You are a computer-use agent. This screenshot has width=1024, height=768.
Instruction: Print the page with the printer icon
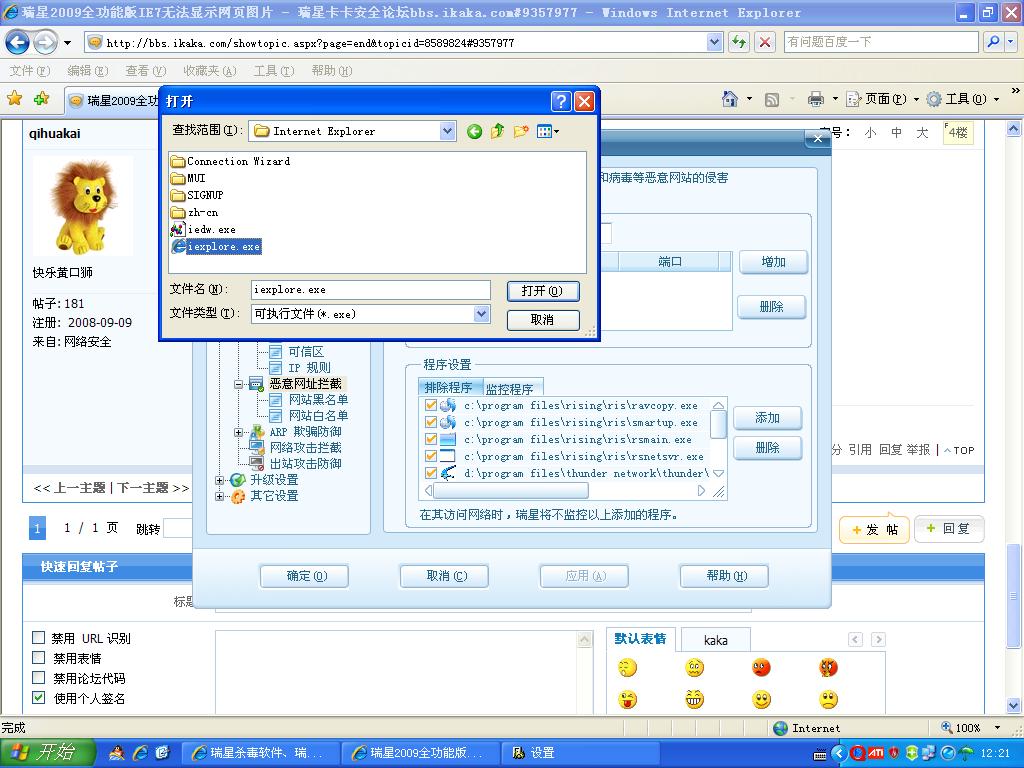click(816, 99)
